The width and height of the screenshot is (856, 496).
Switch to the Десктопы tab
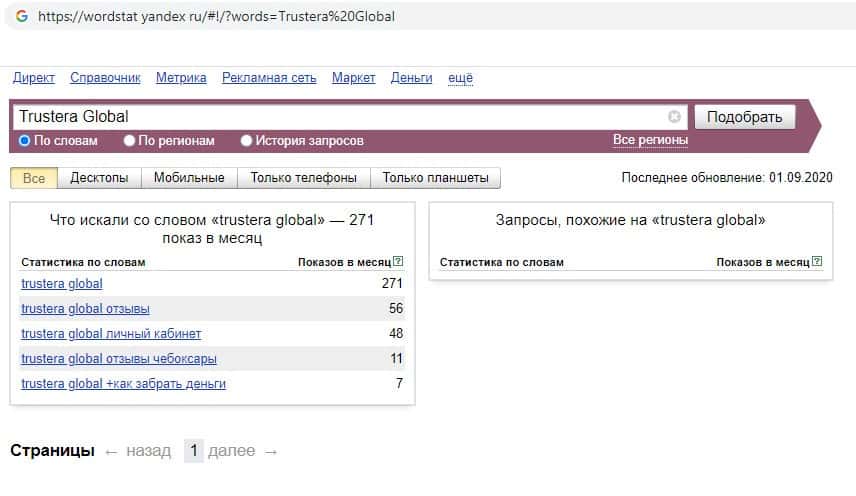pos(99,178)
